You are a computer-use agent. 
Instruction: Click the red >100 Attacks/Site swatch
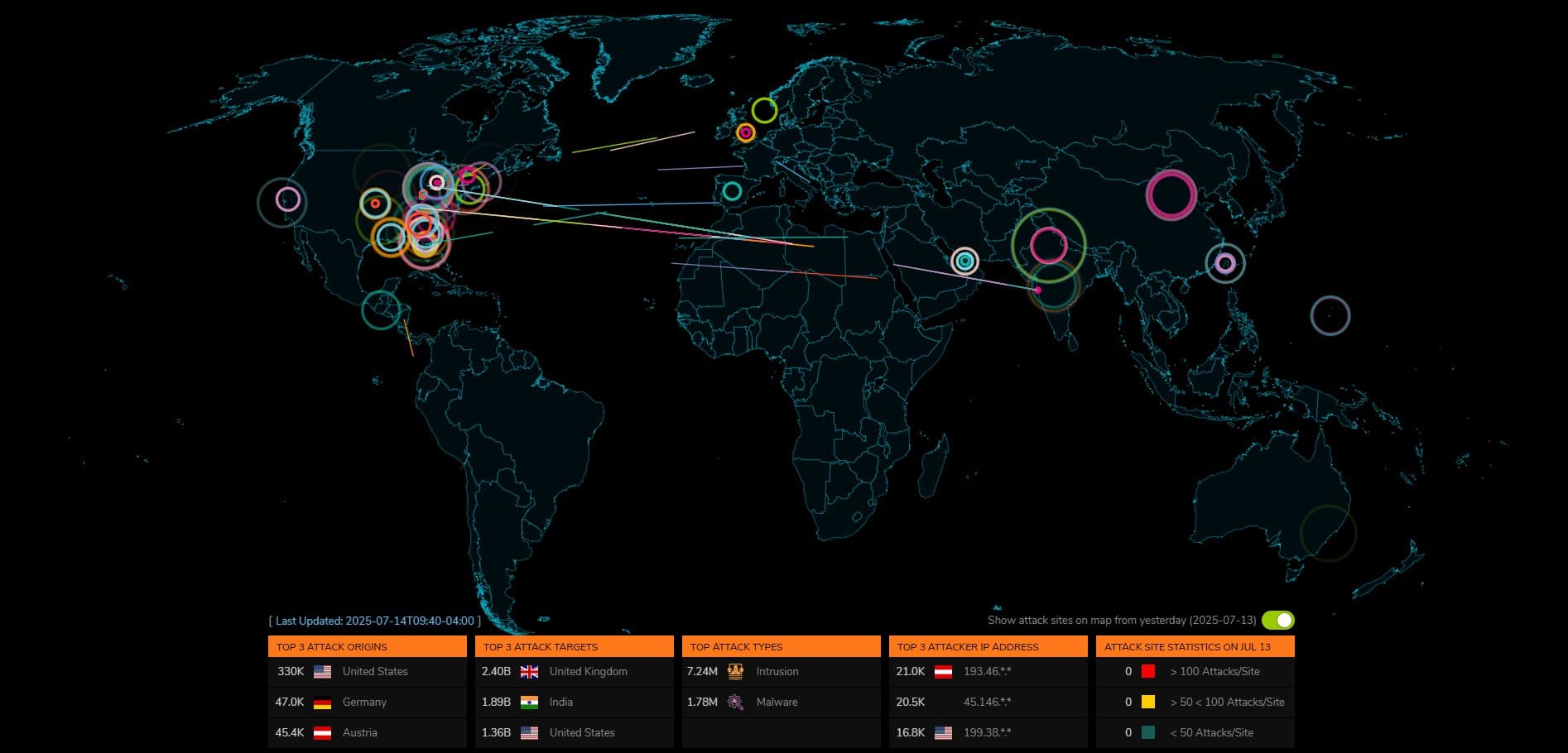pyautogui.click(x=1148, y=671)
